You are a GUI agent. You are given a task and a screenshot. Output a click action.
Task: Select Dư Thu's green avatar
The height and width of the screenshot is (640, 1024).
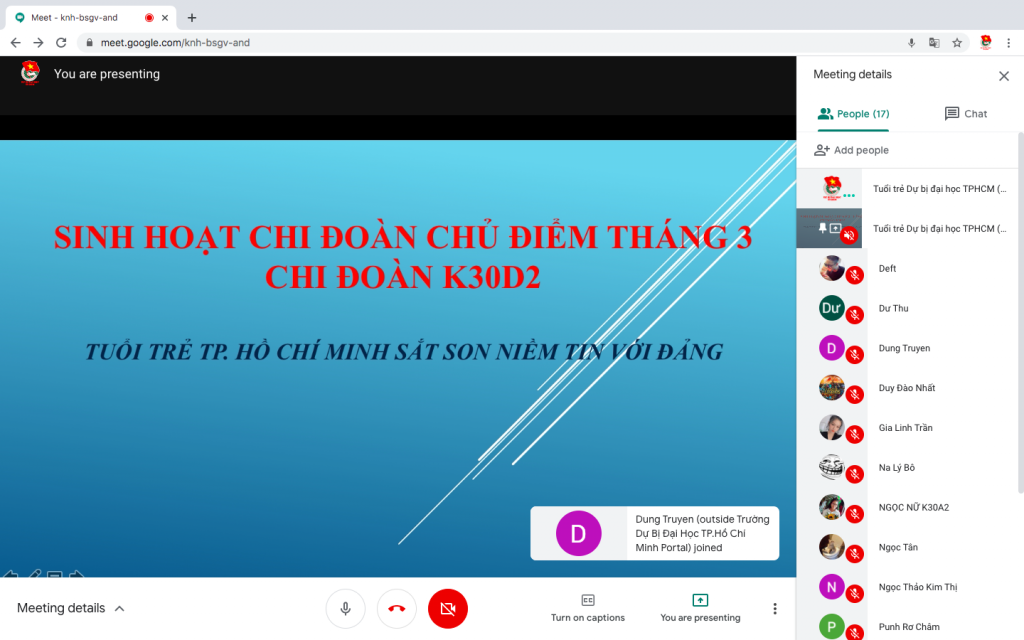click(x=831, y=308)
